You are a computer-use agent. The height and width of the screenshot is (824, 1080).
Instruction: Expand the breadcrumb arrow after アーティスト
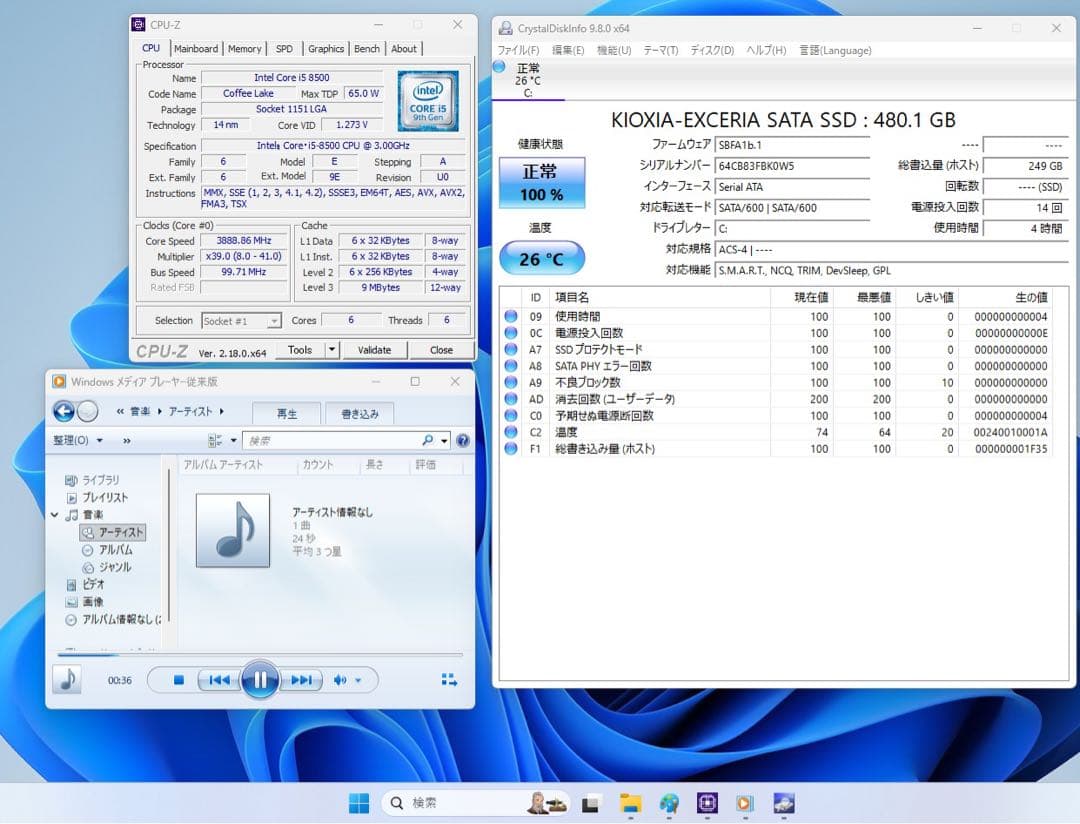[x=222, y=411]
